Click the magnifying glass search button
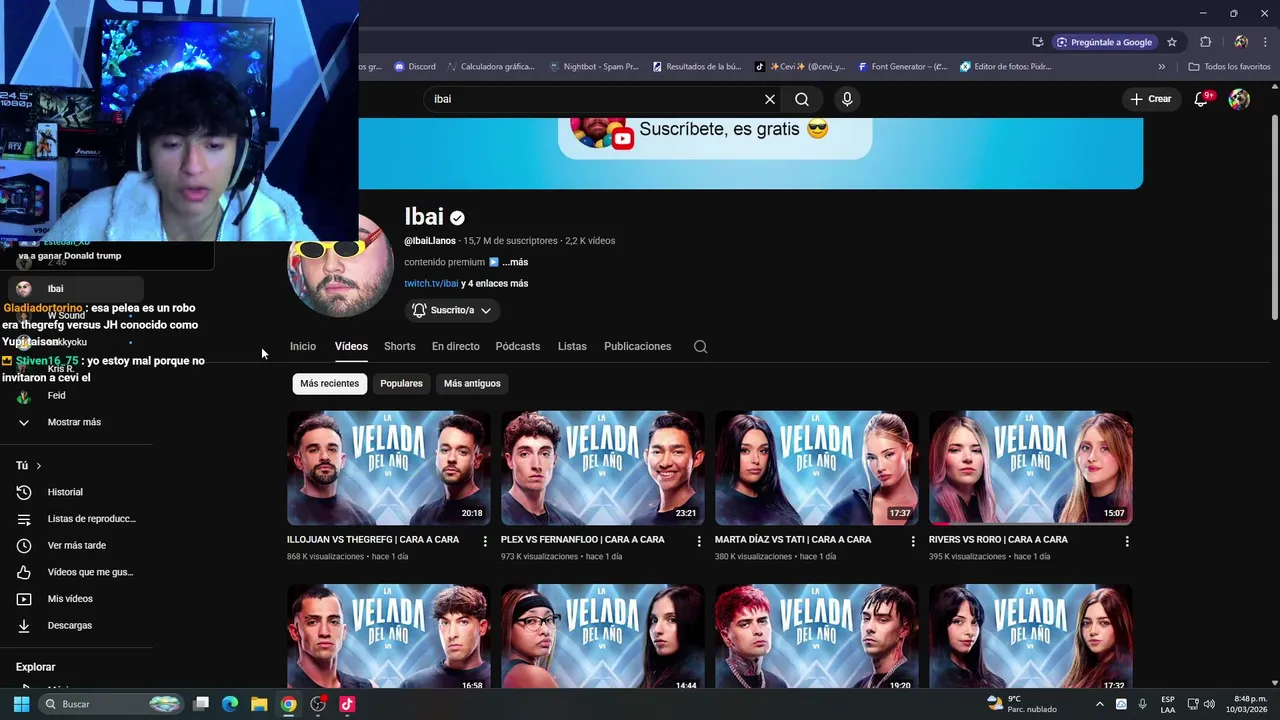 802,99
